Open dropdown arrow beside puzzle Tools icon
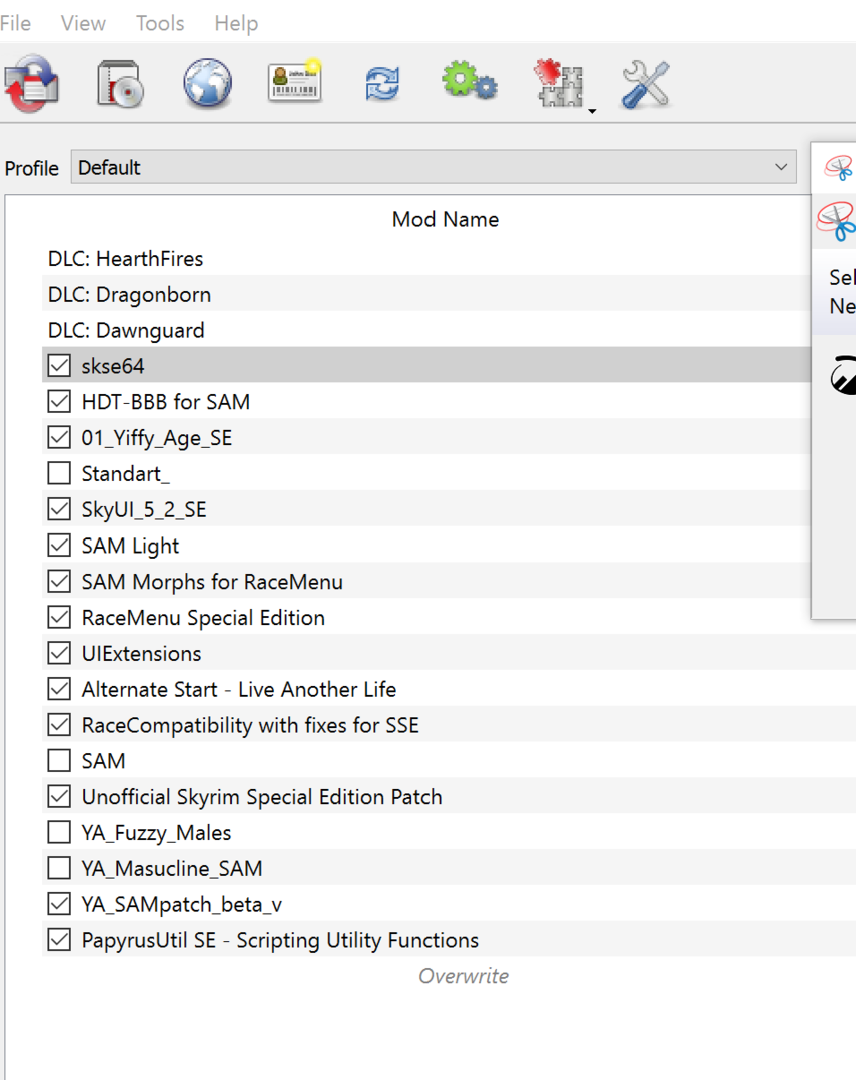Viewport: 856px width, 1080px height. click(x=592, y=111)
